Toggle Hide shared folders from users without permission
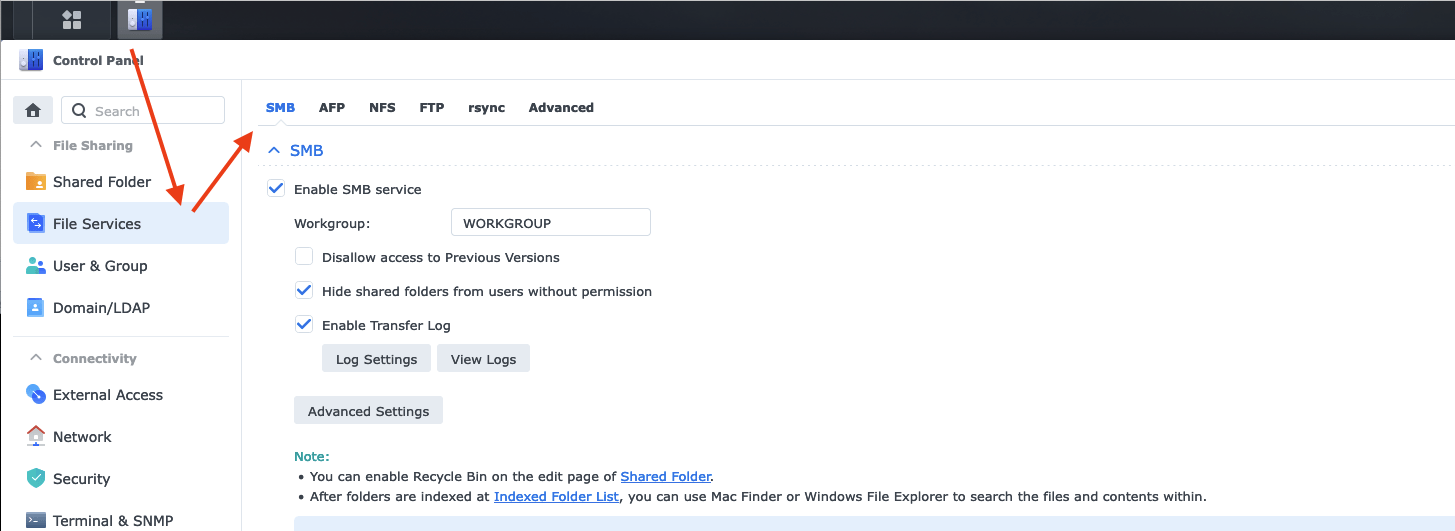Image resolution: width=1455 pixels, height=531 pixels. pos(304,291)
